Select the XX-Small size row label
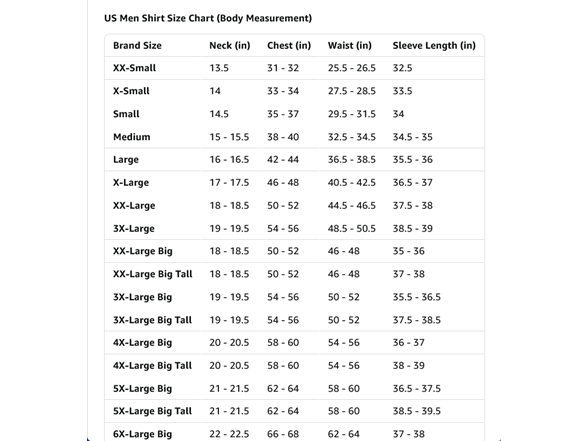This screenshot has height=441, width=588. click(134, 68)
